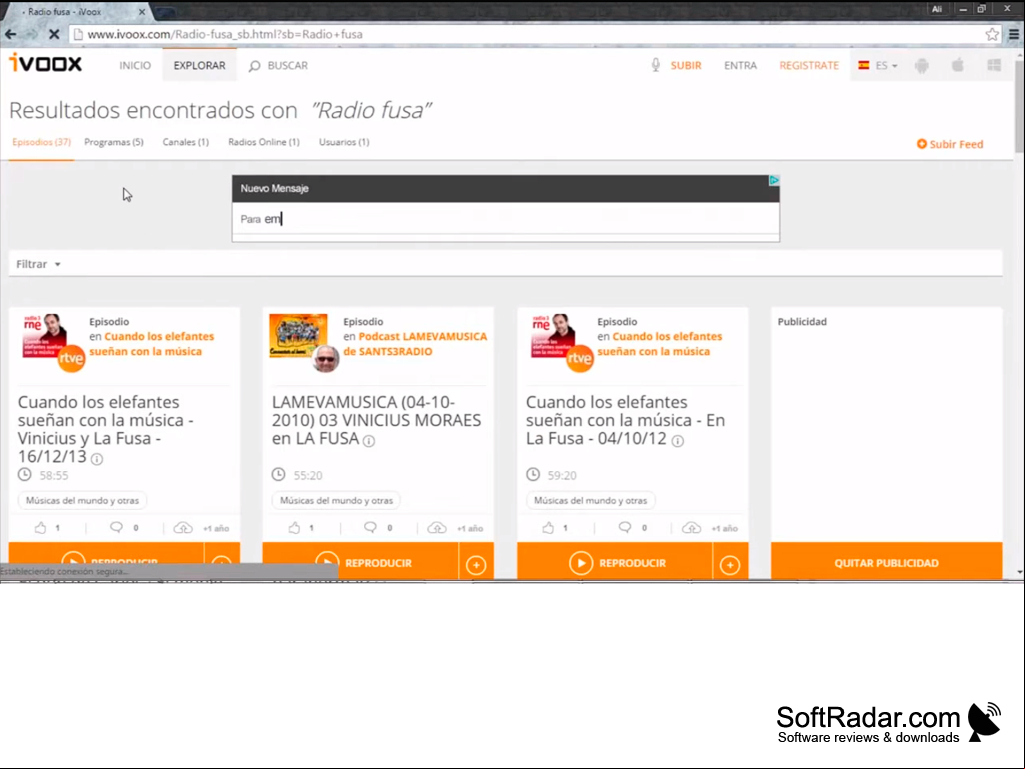This screenshot has width=1025, height=769.
Task: Add LAMEVAMUSICA episode with plus button
Action: click(476, 564)
